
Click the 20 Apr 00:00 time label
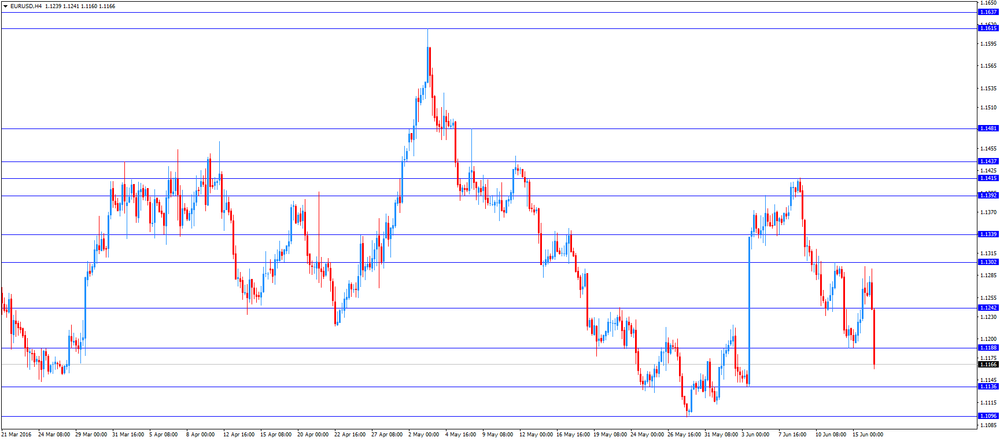click(313, 434)
